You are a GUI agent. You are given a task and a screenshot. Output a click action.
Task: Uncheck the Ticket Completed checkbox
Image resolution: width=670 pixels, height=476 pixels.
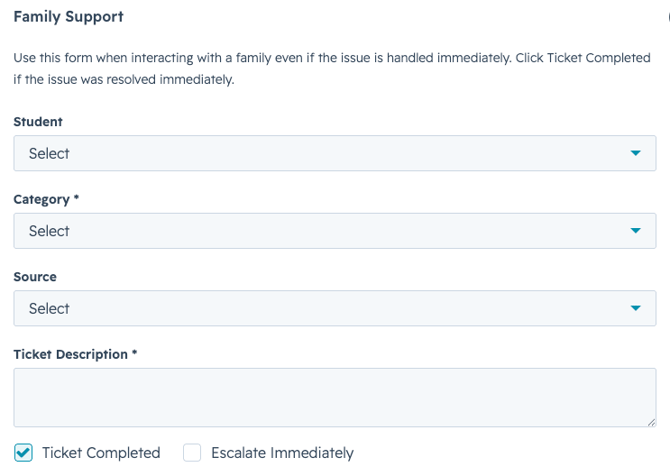click(23, 452)
